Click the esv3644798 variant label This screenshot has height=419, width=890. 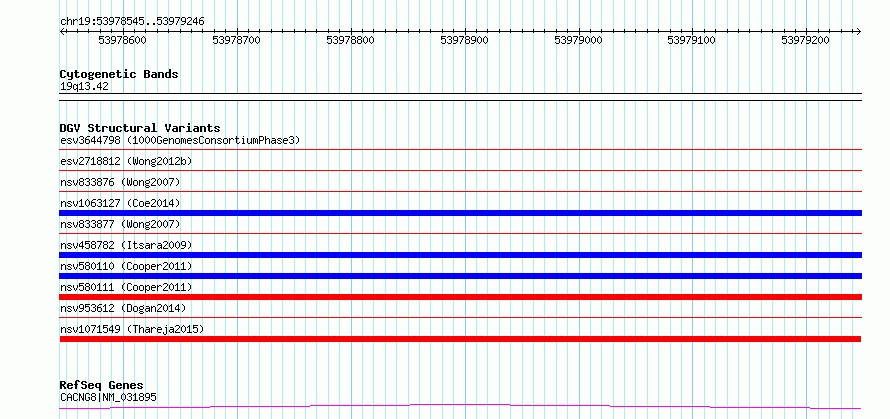(180, 140)
